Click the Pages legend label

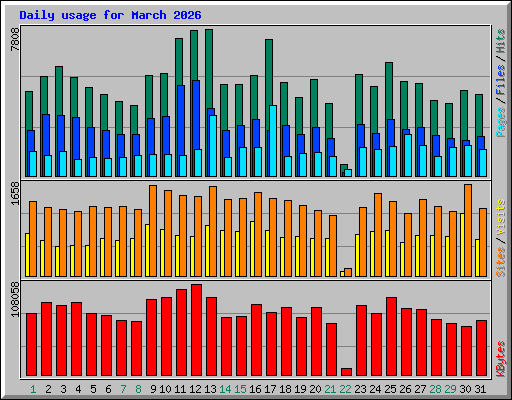(500, 122)
